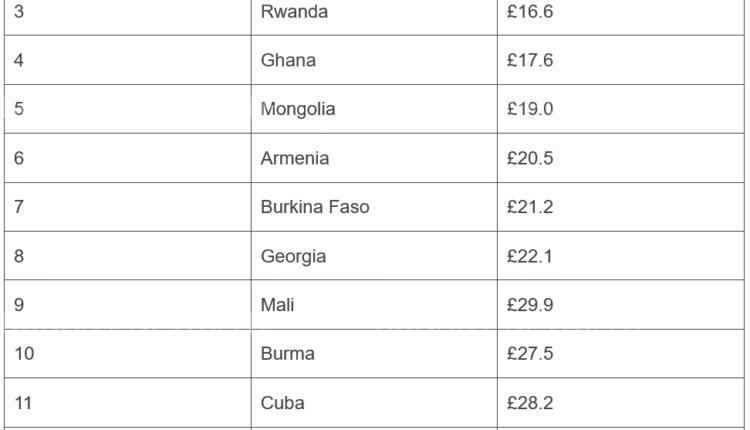Click the £22.1 amount cell
Image resolution: width=750 pixels, height=430 pixels.
tap(531, 256)
